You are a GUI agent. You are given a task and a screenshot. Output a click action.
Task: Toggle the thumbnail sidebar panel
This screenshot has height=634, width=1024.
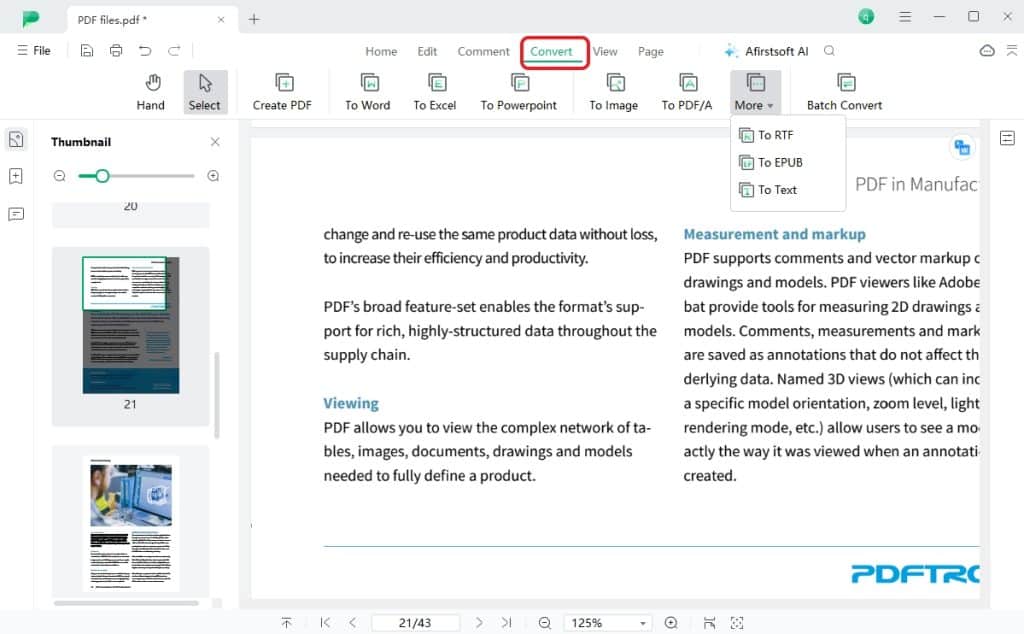tap(15, 139)
